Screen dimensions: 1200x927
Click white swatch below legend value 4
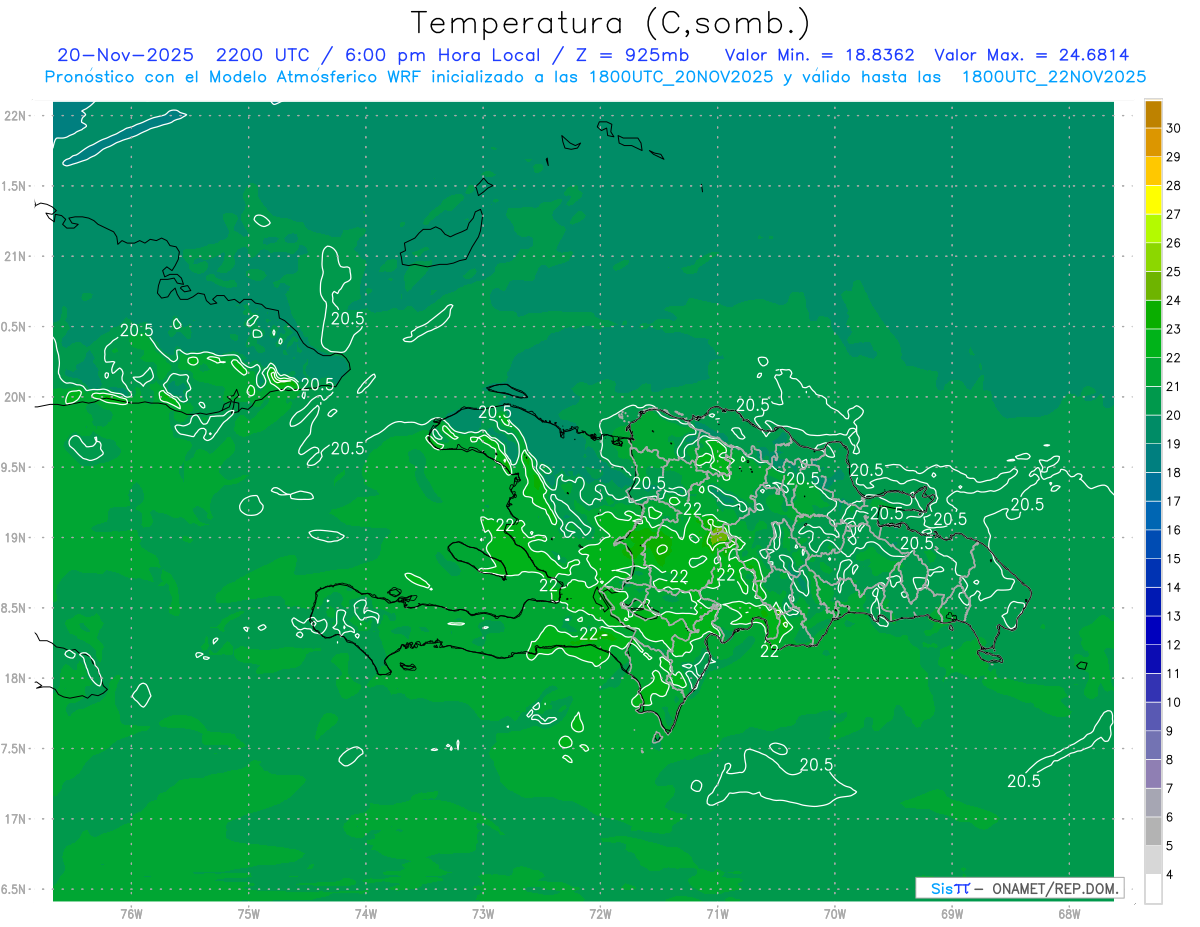pos(1153,889)
